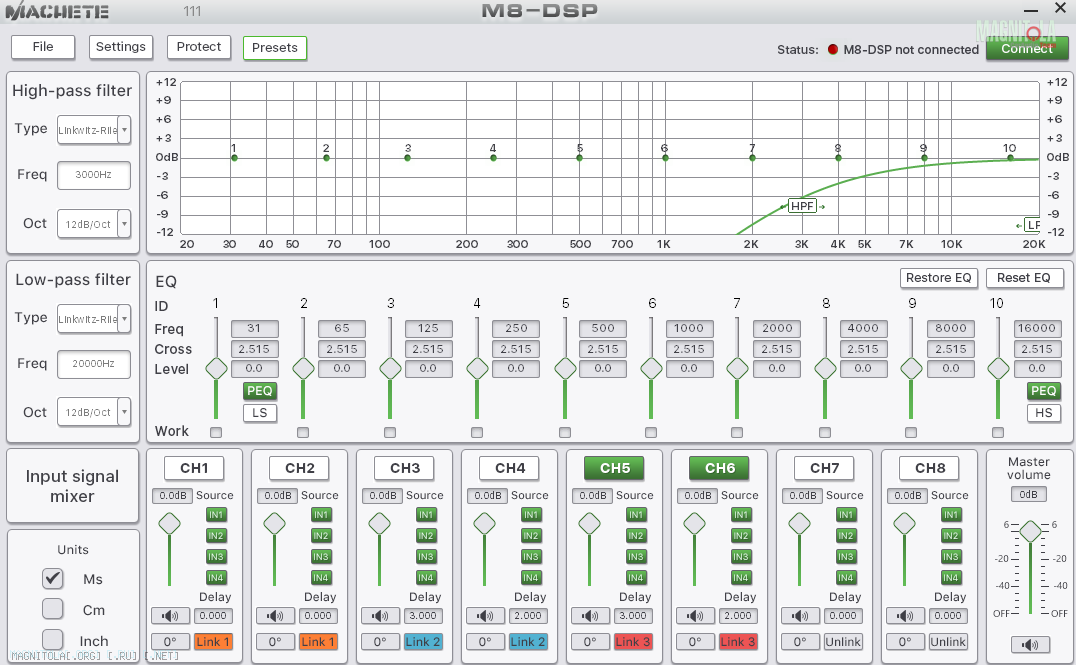Click the CH3 Delay value field
Screen dimensions: 1076x665
tap(423, 616)
